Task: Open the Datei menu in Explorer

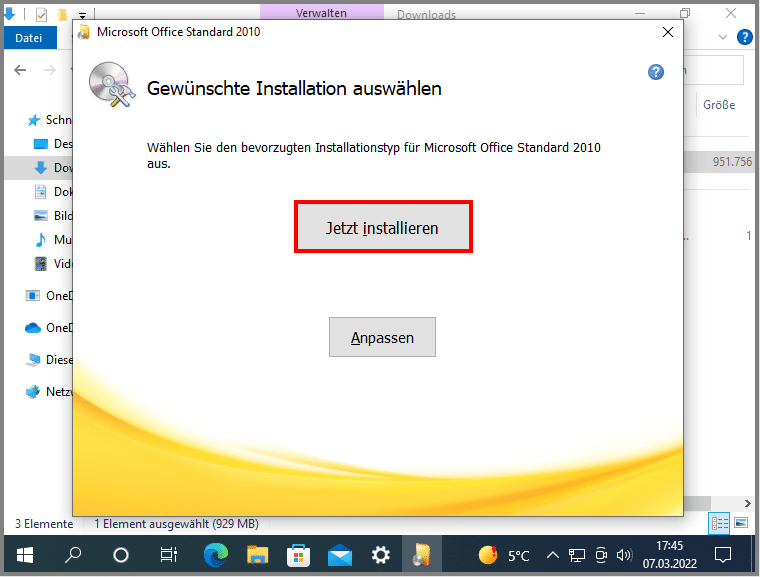Action: pos(29,38)
